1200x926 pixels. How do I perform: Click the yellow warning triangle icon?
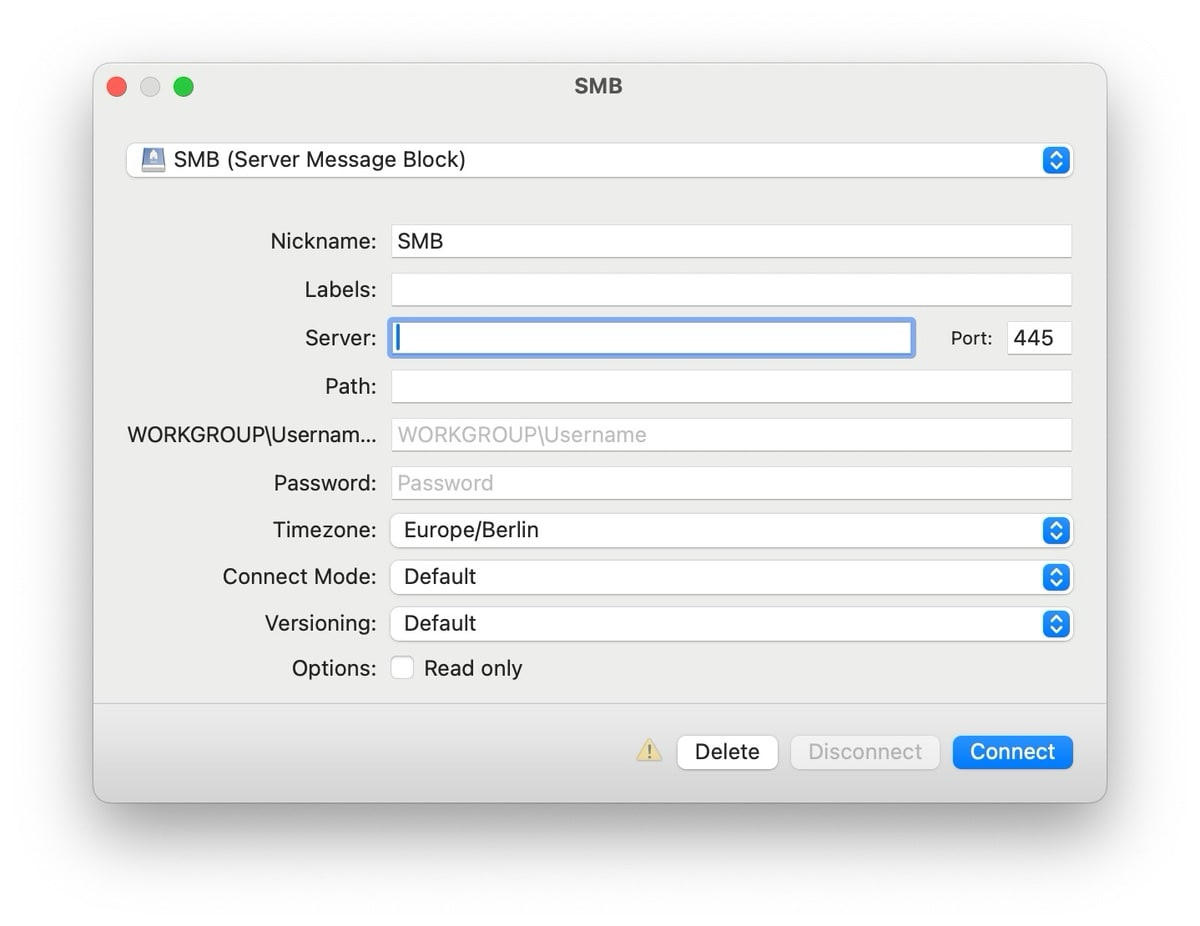(x=649, y=750)
